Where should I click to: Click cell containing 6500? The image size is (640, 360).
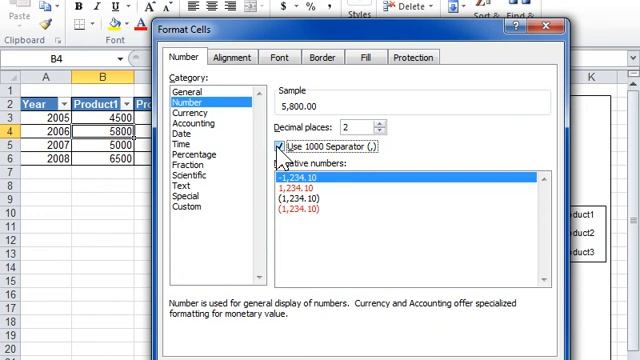(x=103, y=158)
